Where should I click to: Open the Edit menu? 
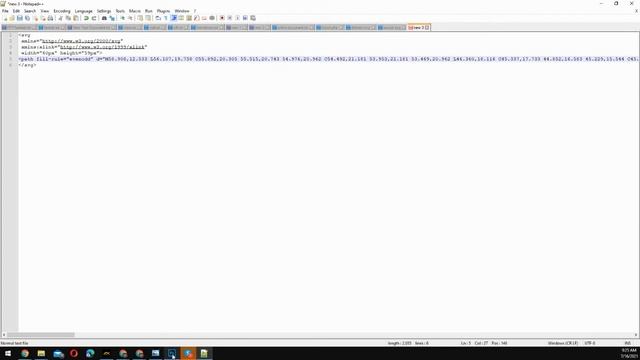tap(16, 11)
